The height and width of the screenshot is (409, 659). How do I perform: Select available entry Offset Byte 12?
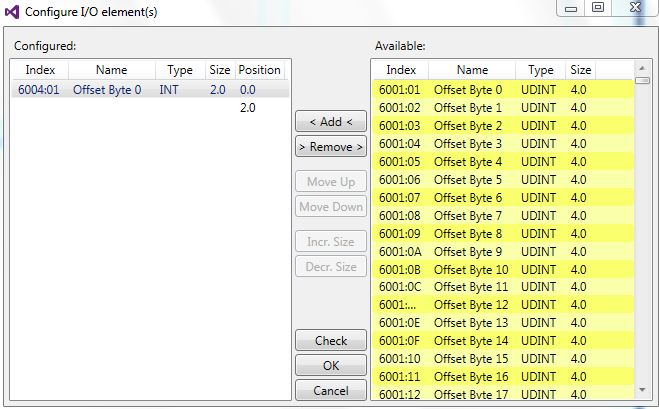[503, 304]
